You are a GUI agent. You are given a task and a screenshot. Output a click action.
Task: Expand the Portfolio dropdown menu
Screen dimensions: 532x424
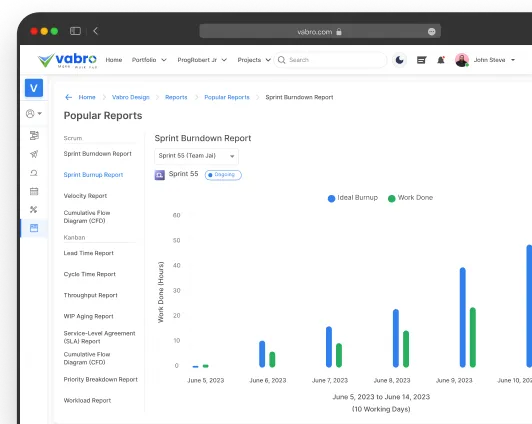[149, 60]
